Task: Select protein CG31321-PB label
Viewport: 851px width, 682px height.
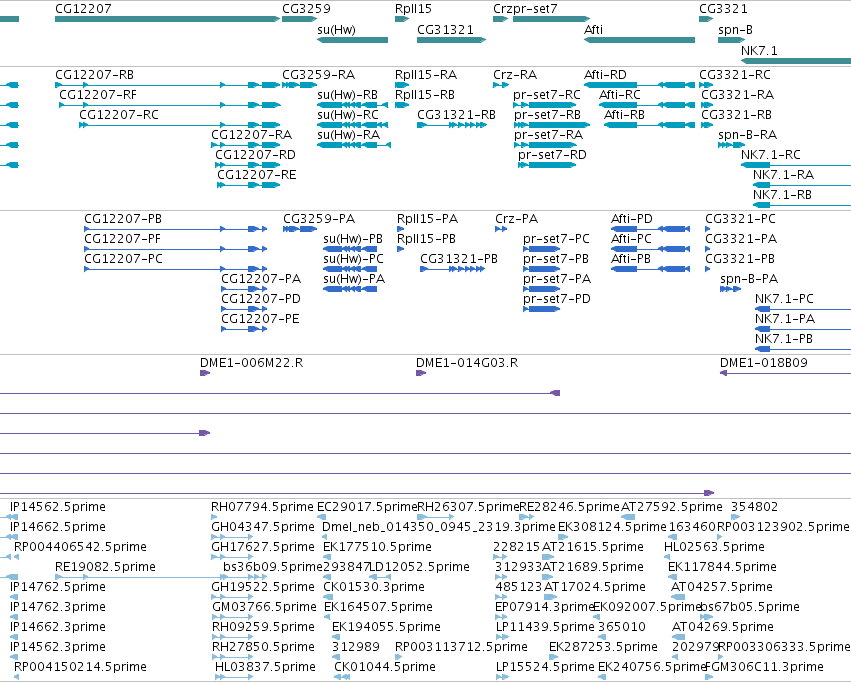Action: coord(459,259)
